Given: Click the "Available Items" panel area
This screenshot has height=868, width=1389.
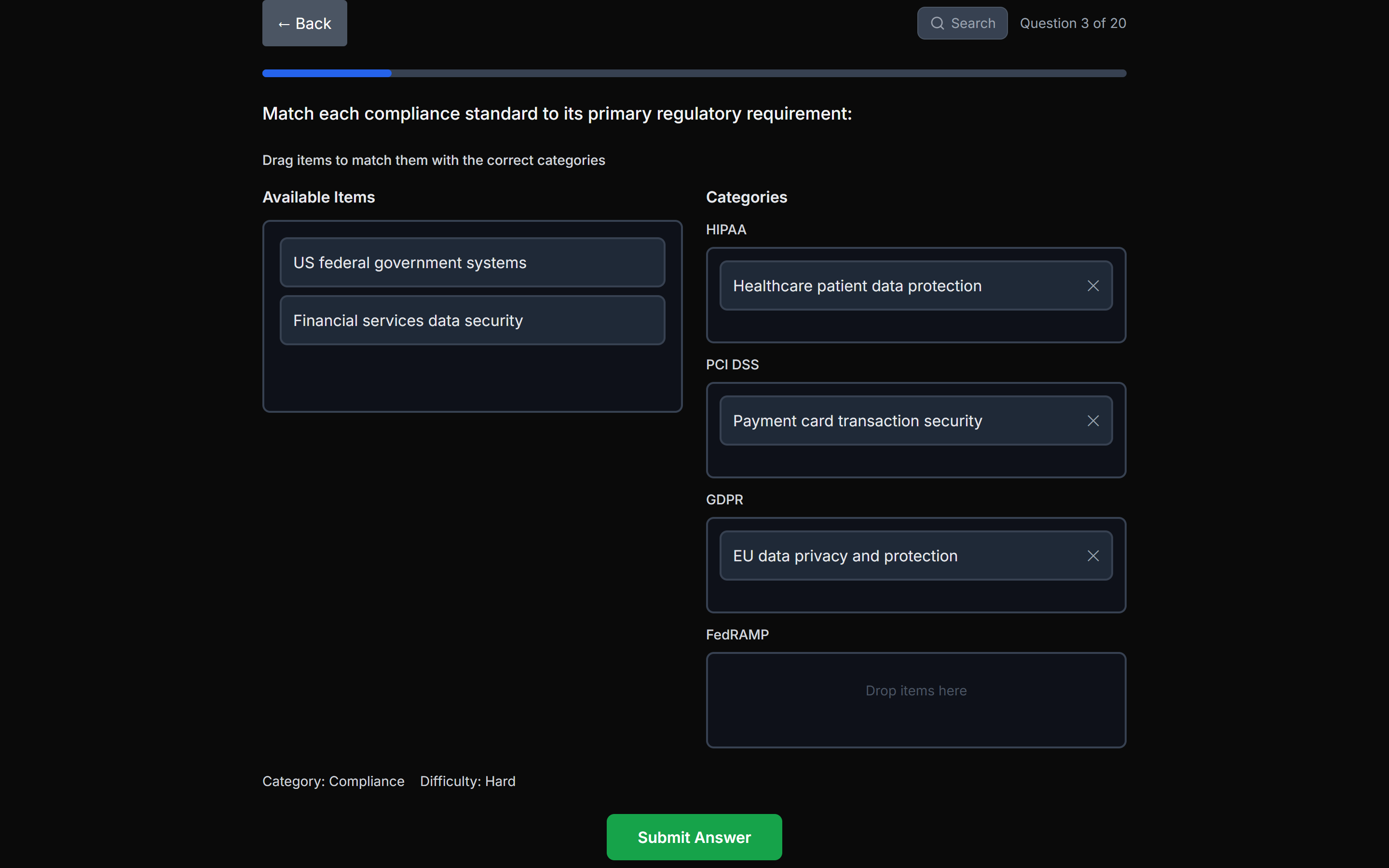Looking at the screenshot, I should [x=471, y=379].
